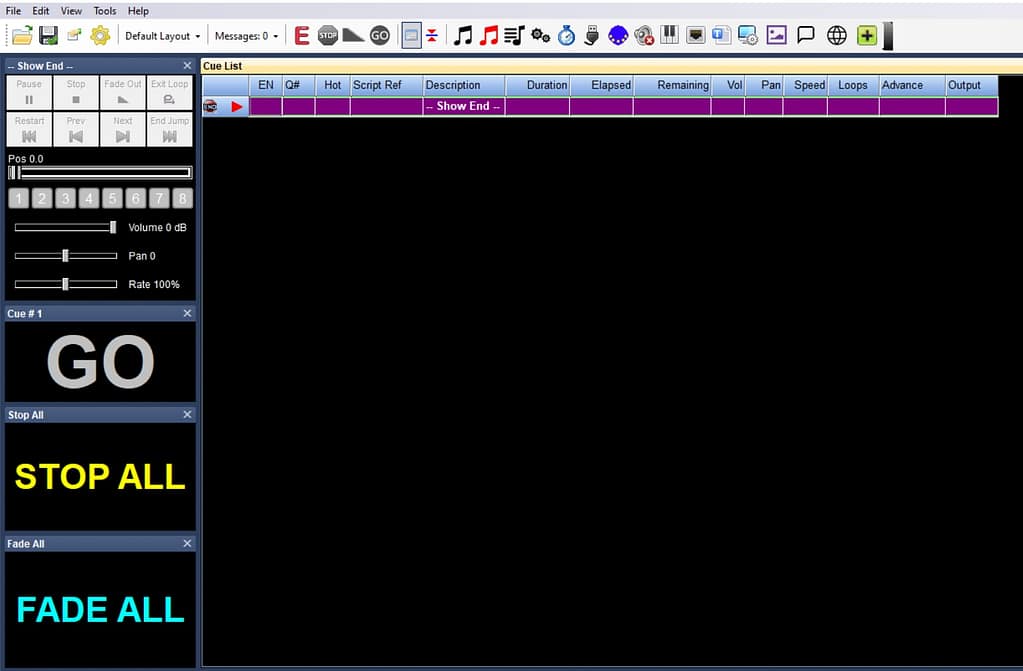Image resolution: width=1023 pixels, height=671 pixels.
Task: Click the green plus add icon on the toolbar
Action: (864, 35)
